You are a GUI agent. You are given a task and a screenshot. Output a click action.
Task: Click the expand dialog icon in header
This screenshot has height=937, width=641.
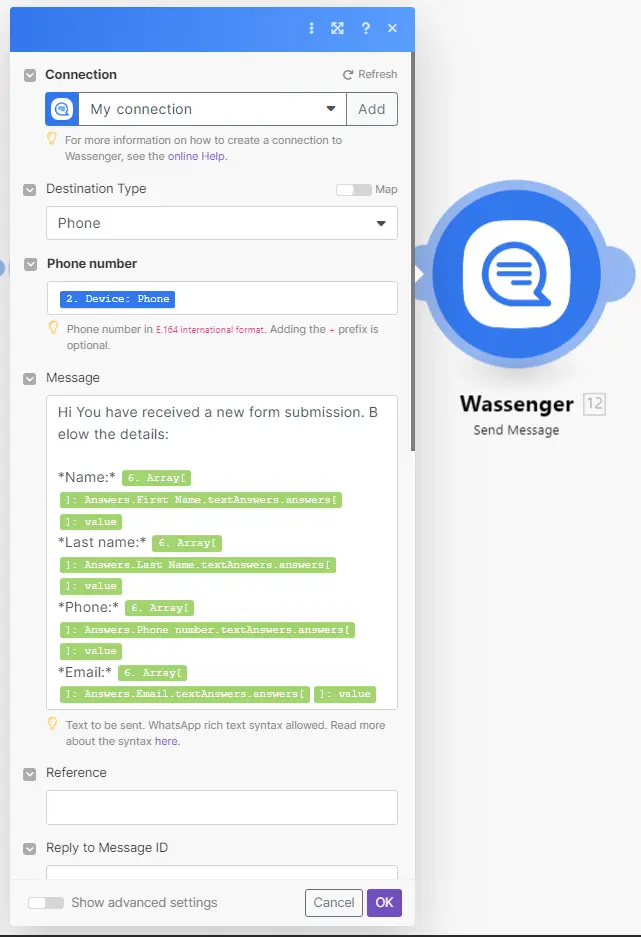[338, 29]
